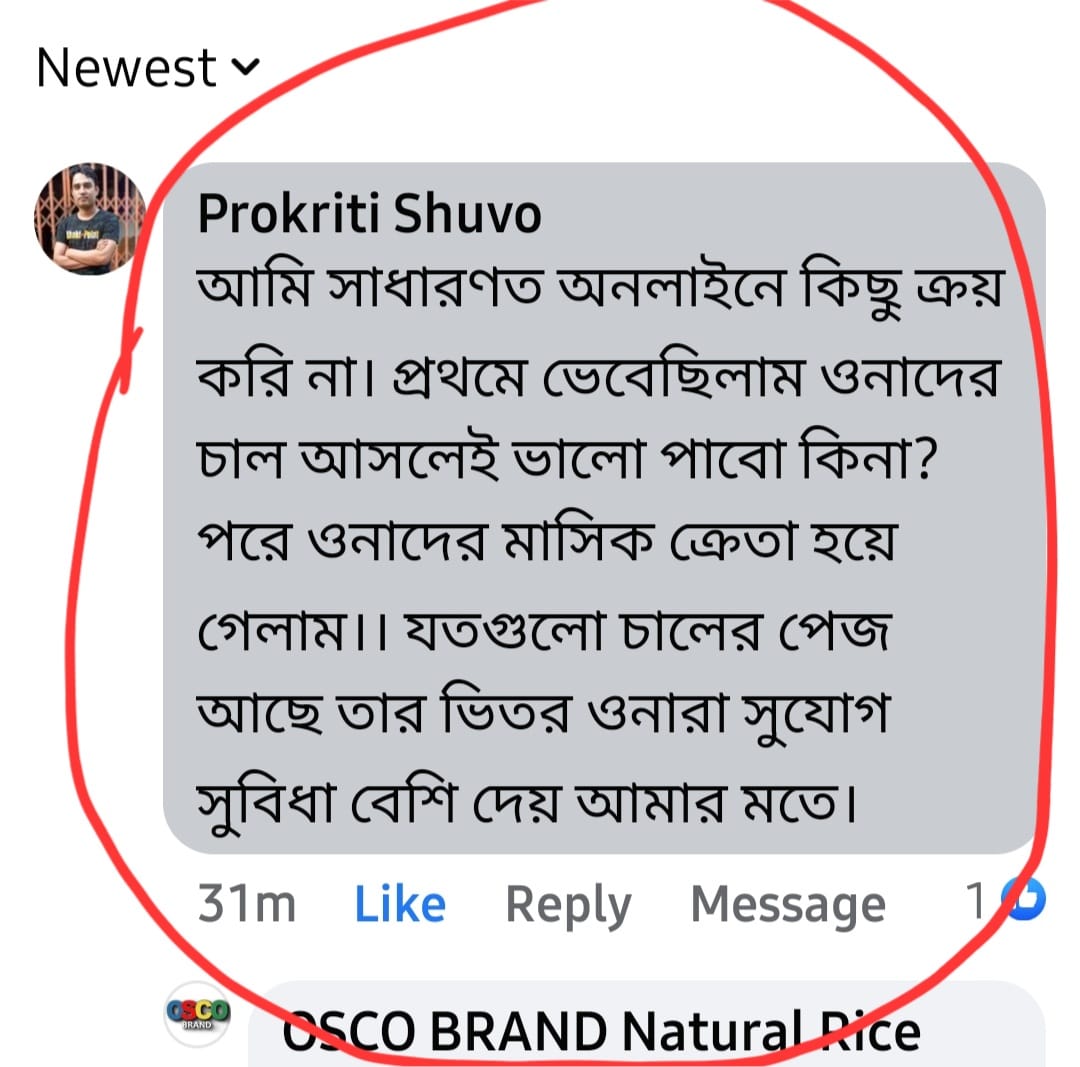Open Prokriti Shuvo's profile picture

(x=90, y=218)
